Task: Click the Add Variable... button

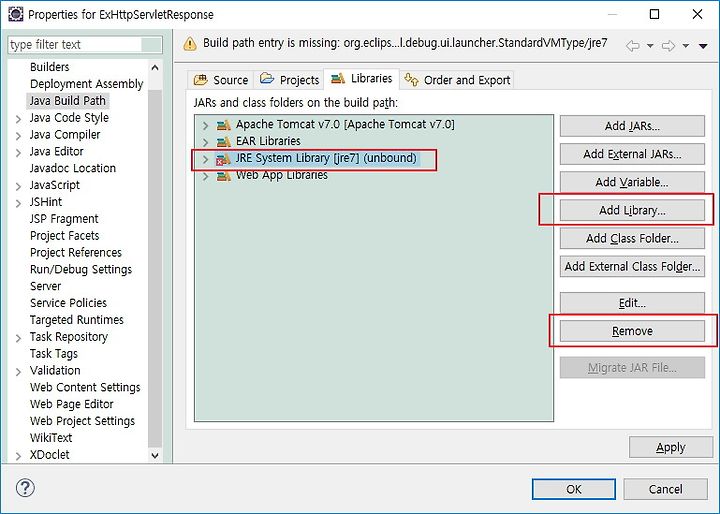Action: pyautogui.click(x=632, y=182)
